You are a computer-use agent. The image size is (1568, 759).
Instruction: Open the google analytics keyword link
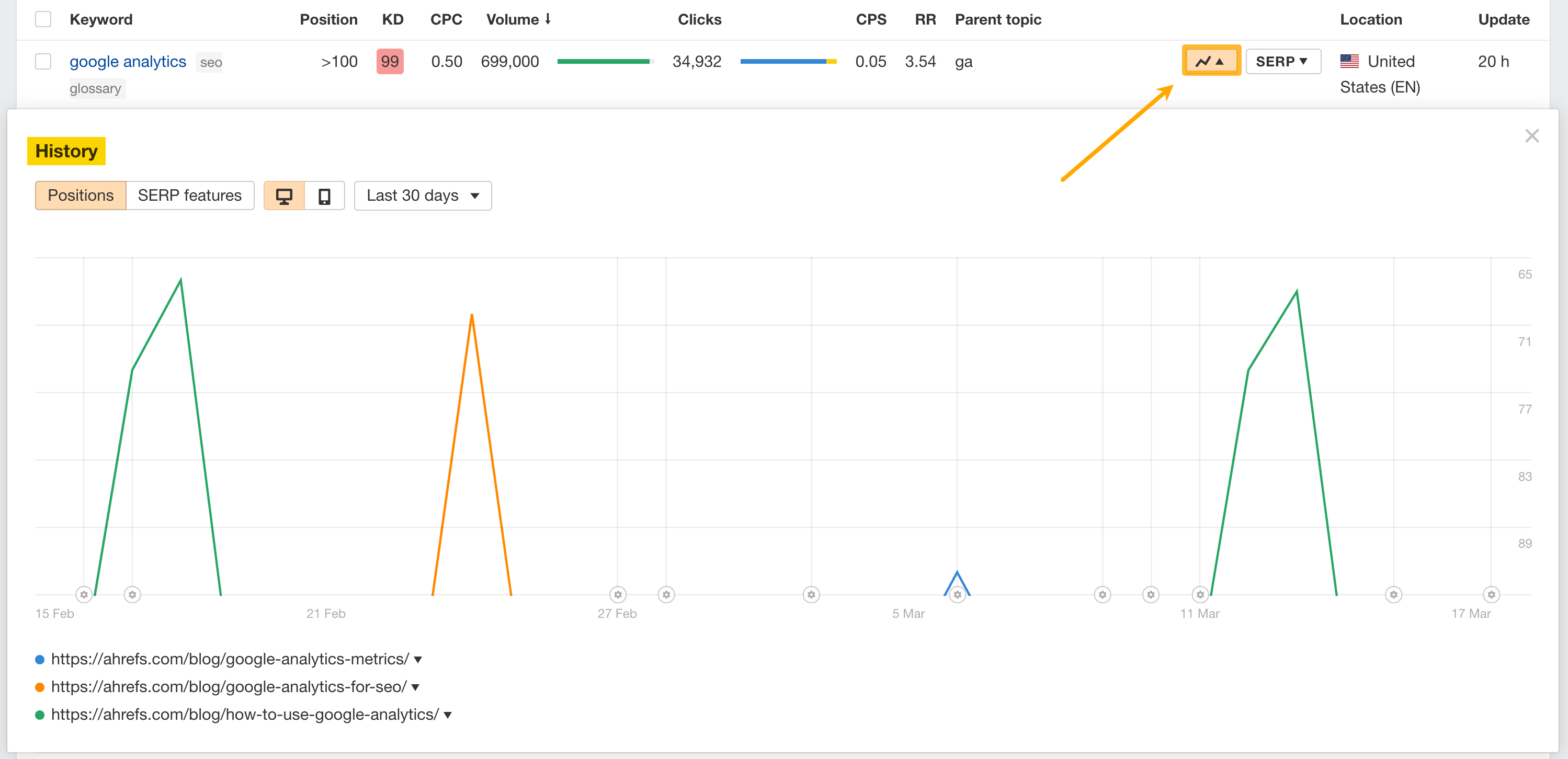(128, 62)
